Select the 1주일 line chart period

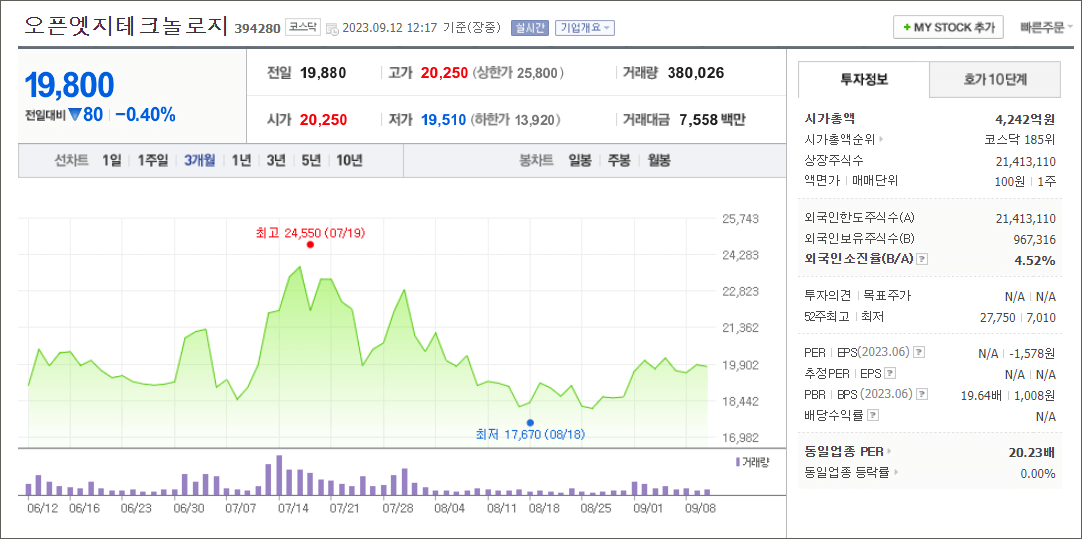tap(152, 161)
